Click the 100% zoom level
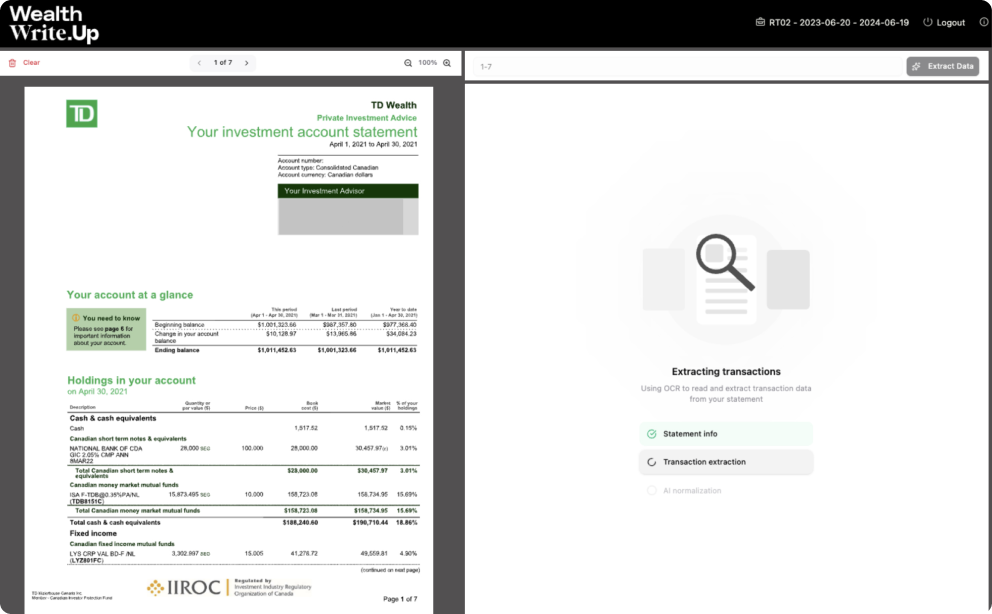The image size is (992, 614). [428, 63]
